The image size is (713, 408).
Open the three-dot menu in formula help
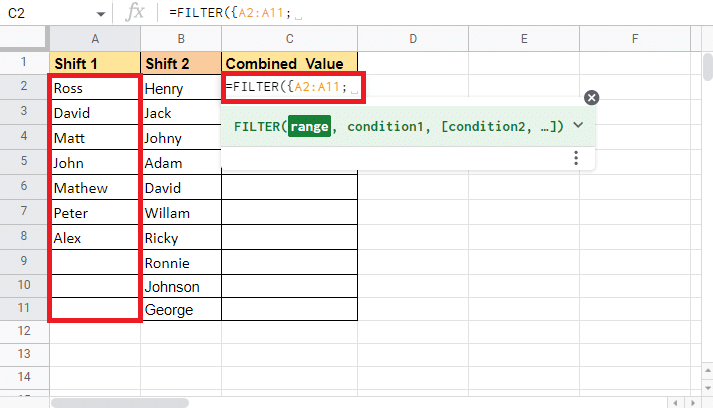(576, 158)
